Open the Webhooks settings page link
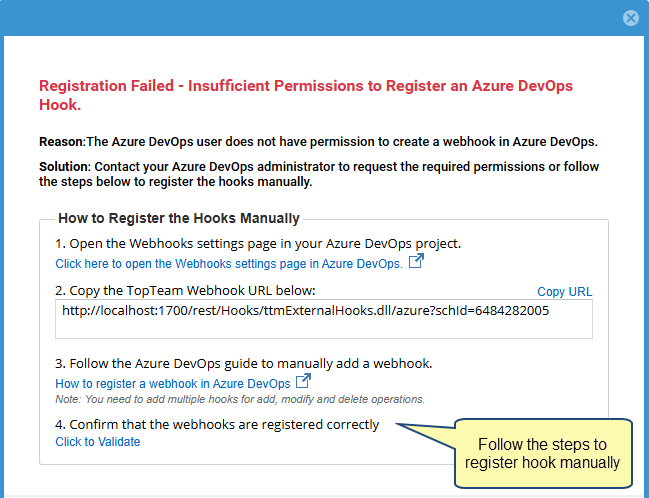This screenshot has width=649, height=498. (x=229, y=264)
